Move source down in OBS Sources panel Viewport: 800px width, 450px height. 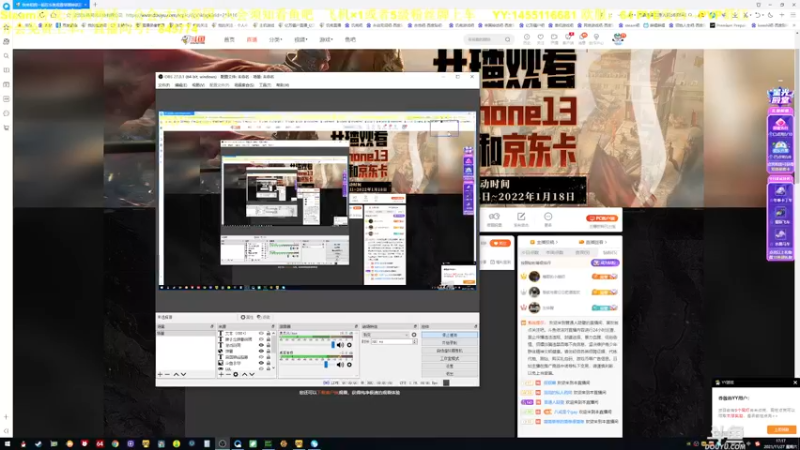[252, 374]
